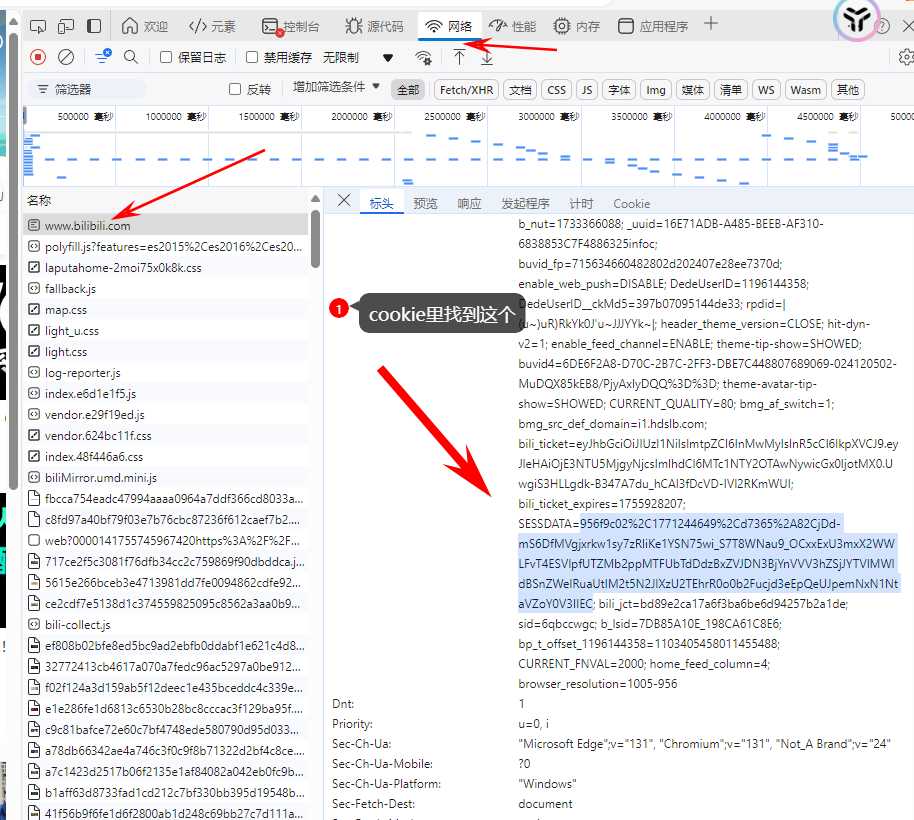
Task: Select polyfill.js request row
Action: [x=166, y=247]
